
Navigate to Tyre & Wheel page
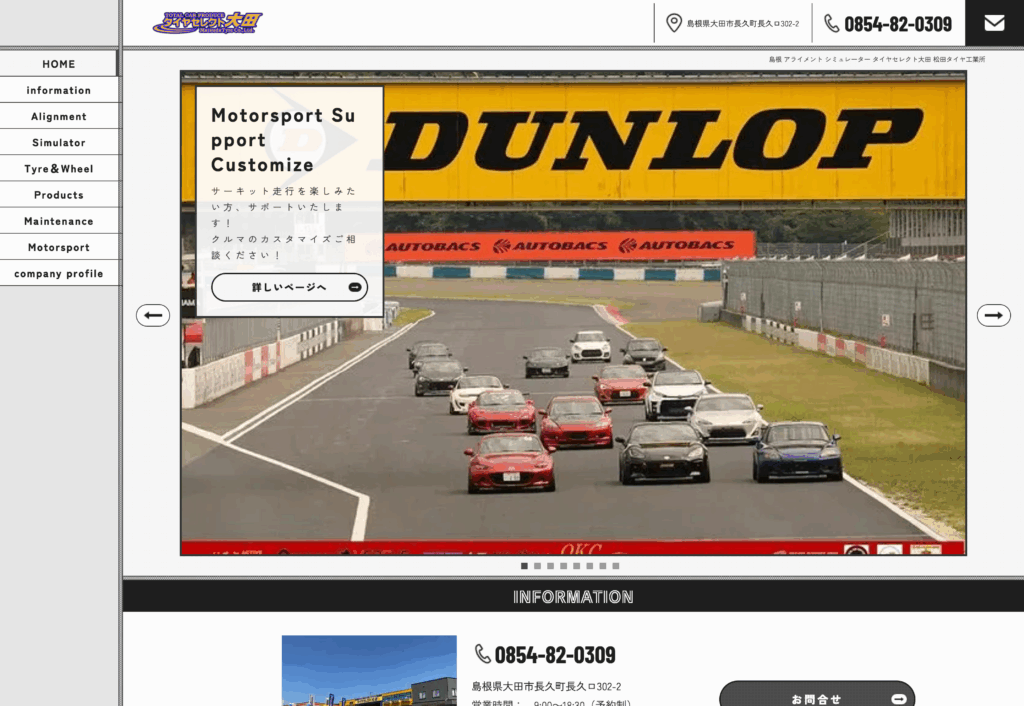(x=59, y=169)
